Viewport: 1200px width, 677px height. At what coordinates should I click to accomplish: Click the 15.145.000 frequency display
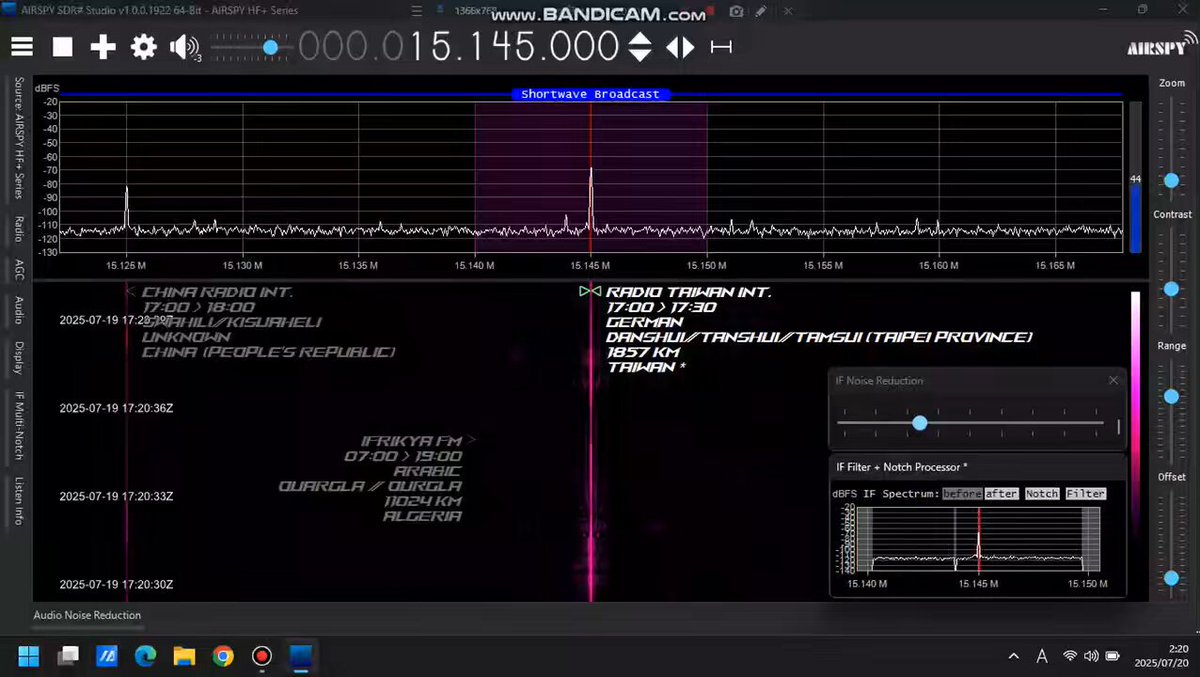tap(513, 47)
